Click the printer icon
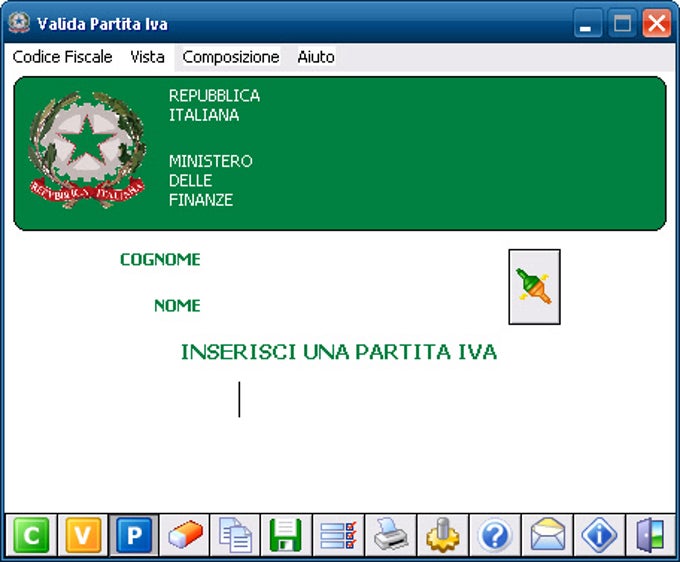The width and height of the screenshot is (680, 562). click(391, 535)
